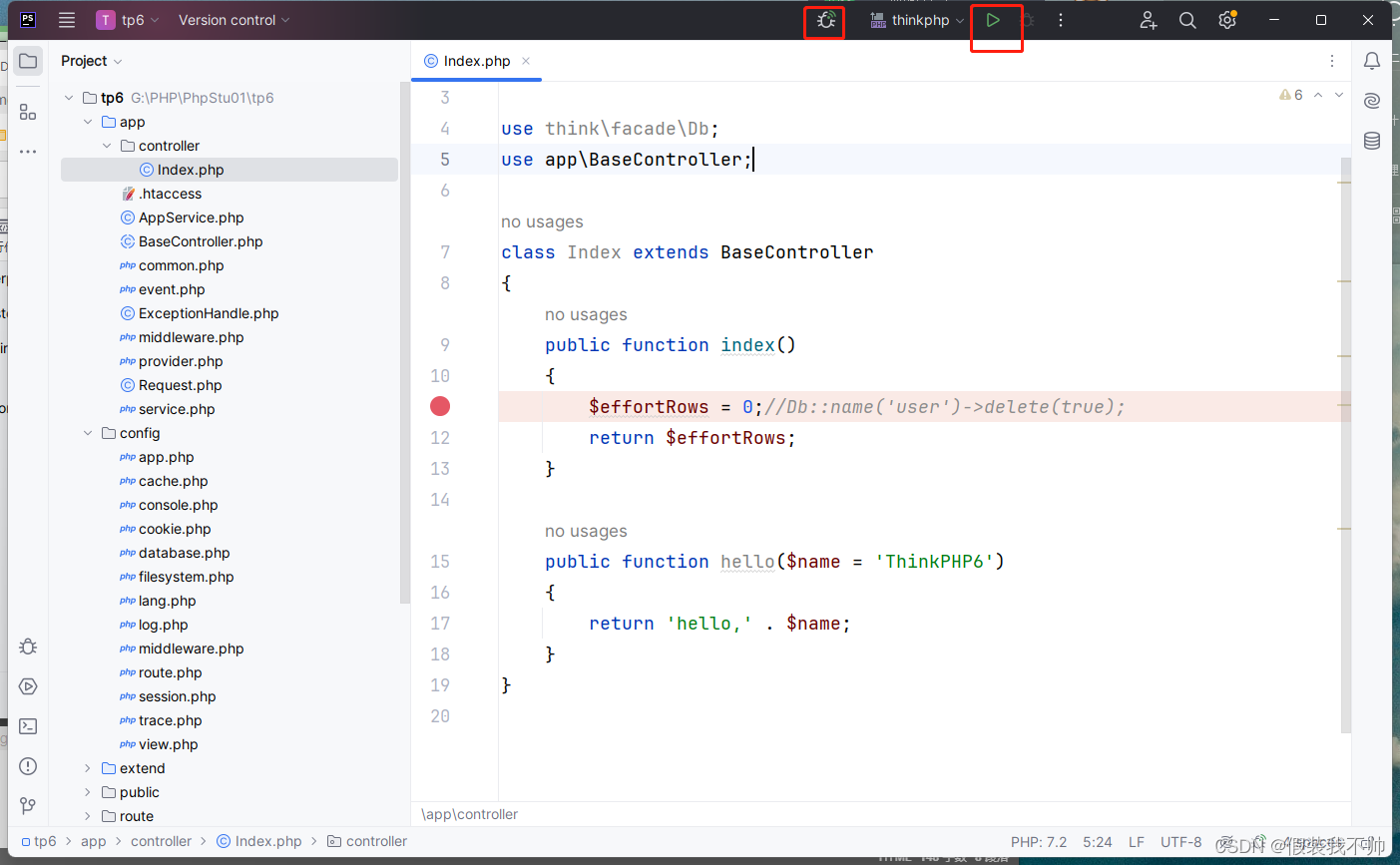Screen dimensions: 1400x865
Task: Click the PhpStorm logo icon
Action: click(28, 20)
